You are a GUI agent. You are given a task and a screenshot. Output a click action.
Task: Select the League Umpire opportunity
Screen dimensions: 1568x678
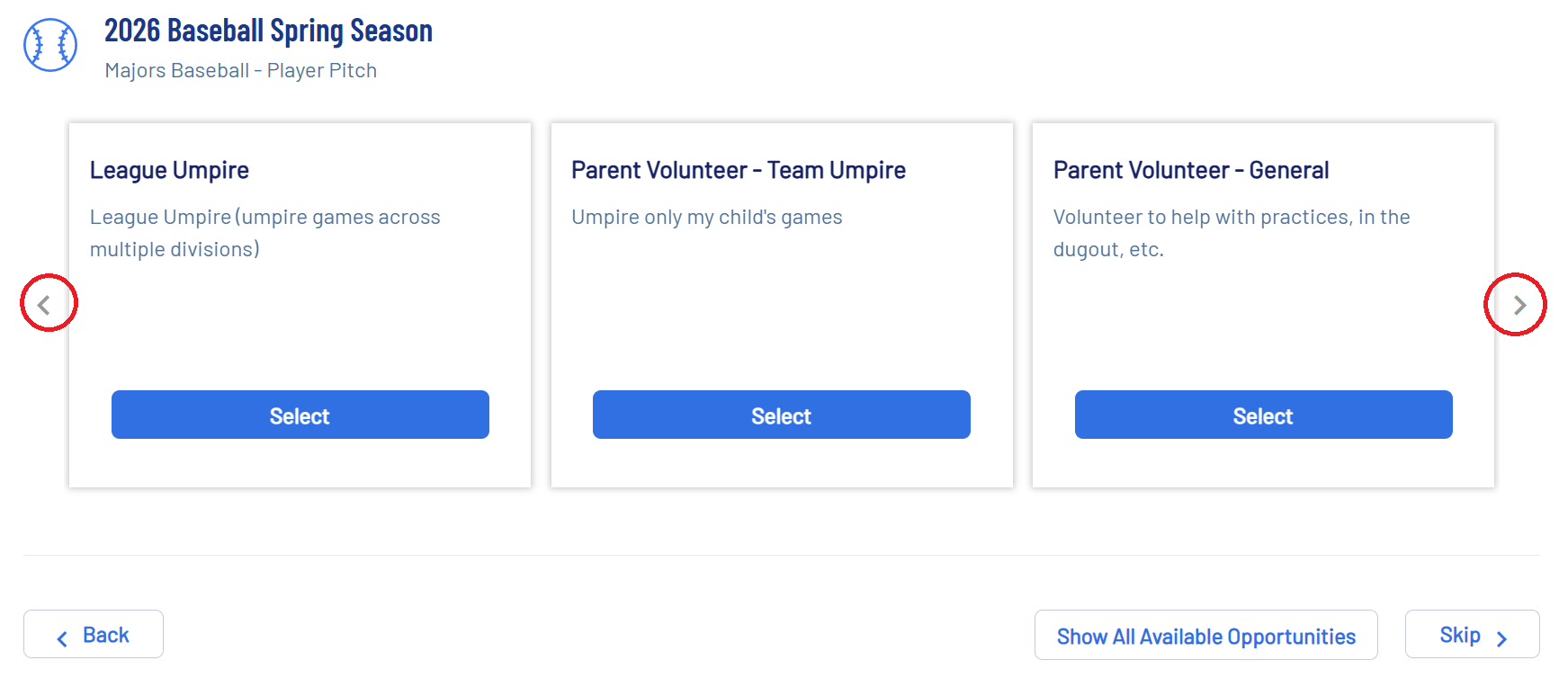click(x=300, y=415)
